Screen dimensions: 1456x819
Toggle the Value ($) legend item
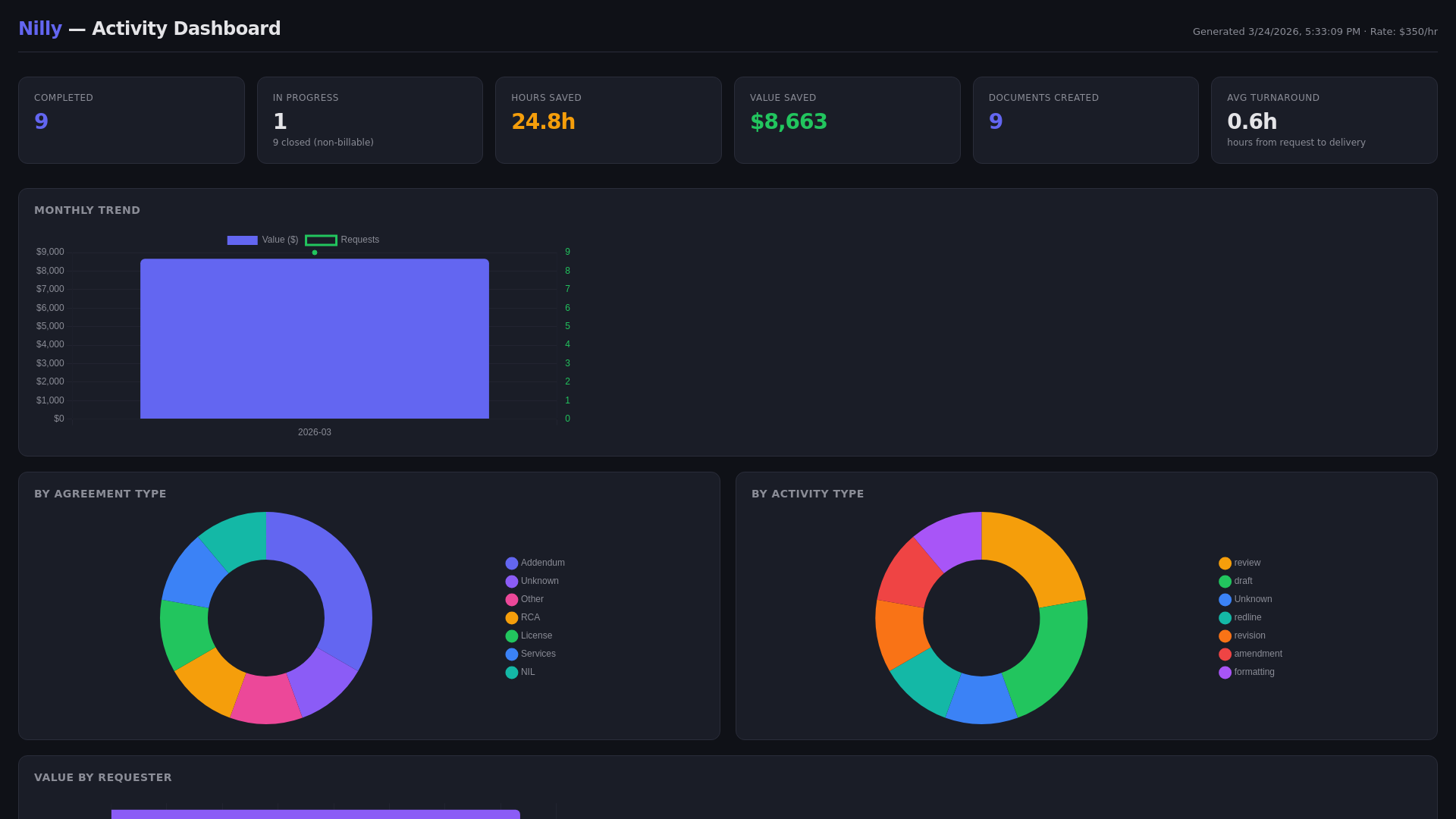coord(262,240)
